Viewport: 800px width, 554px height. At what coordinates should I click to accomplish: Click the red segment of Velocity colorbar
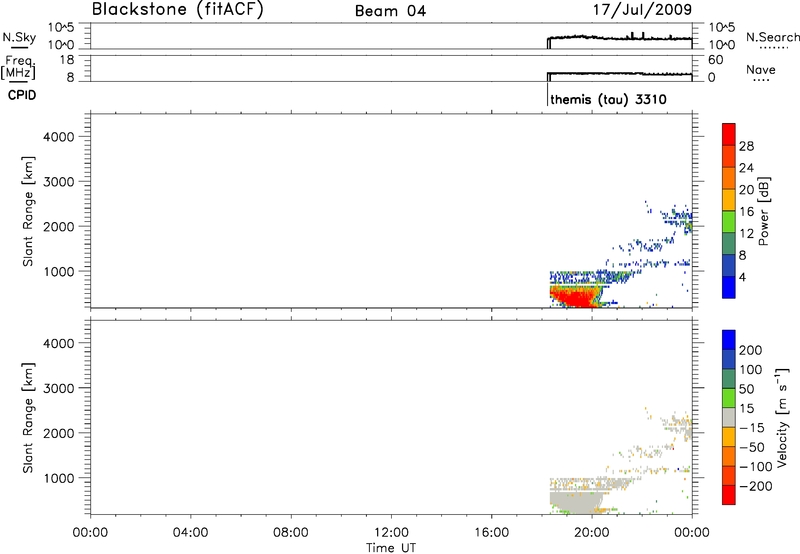(x=729, y=495)
